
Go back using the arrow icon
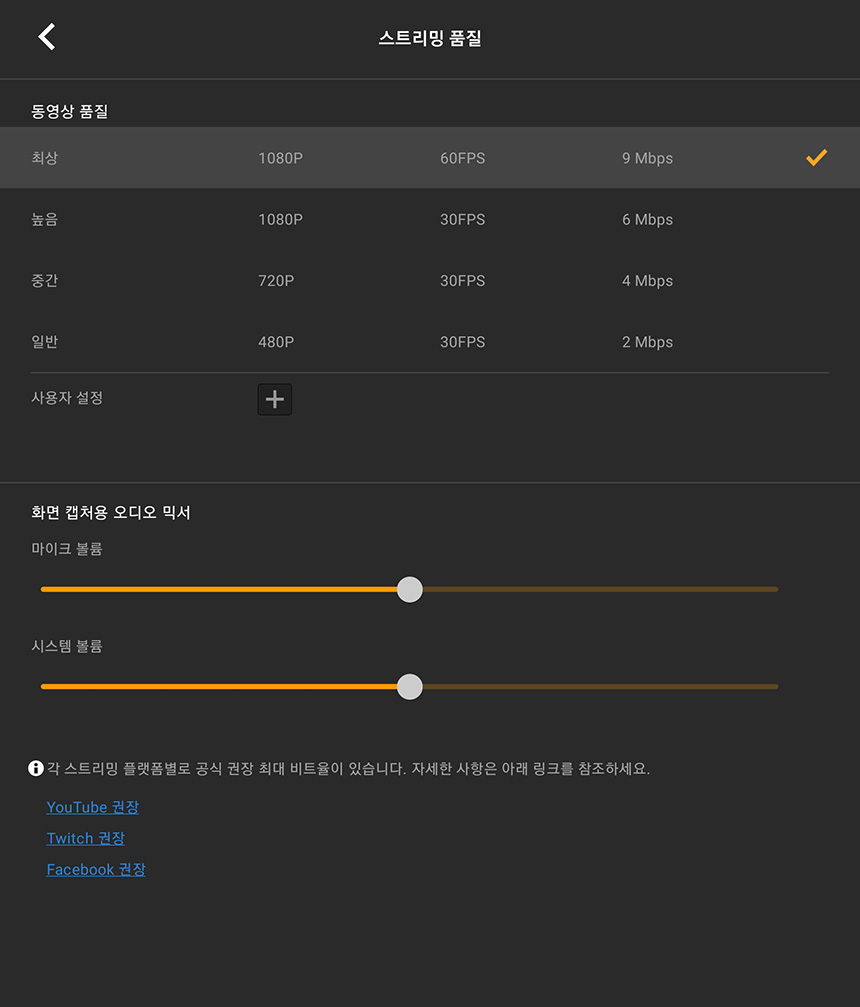click(46, 37)
